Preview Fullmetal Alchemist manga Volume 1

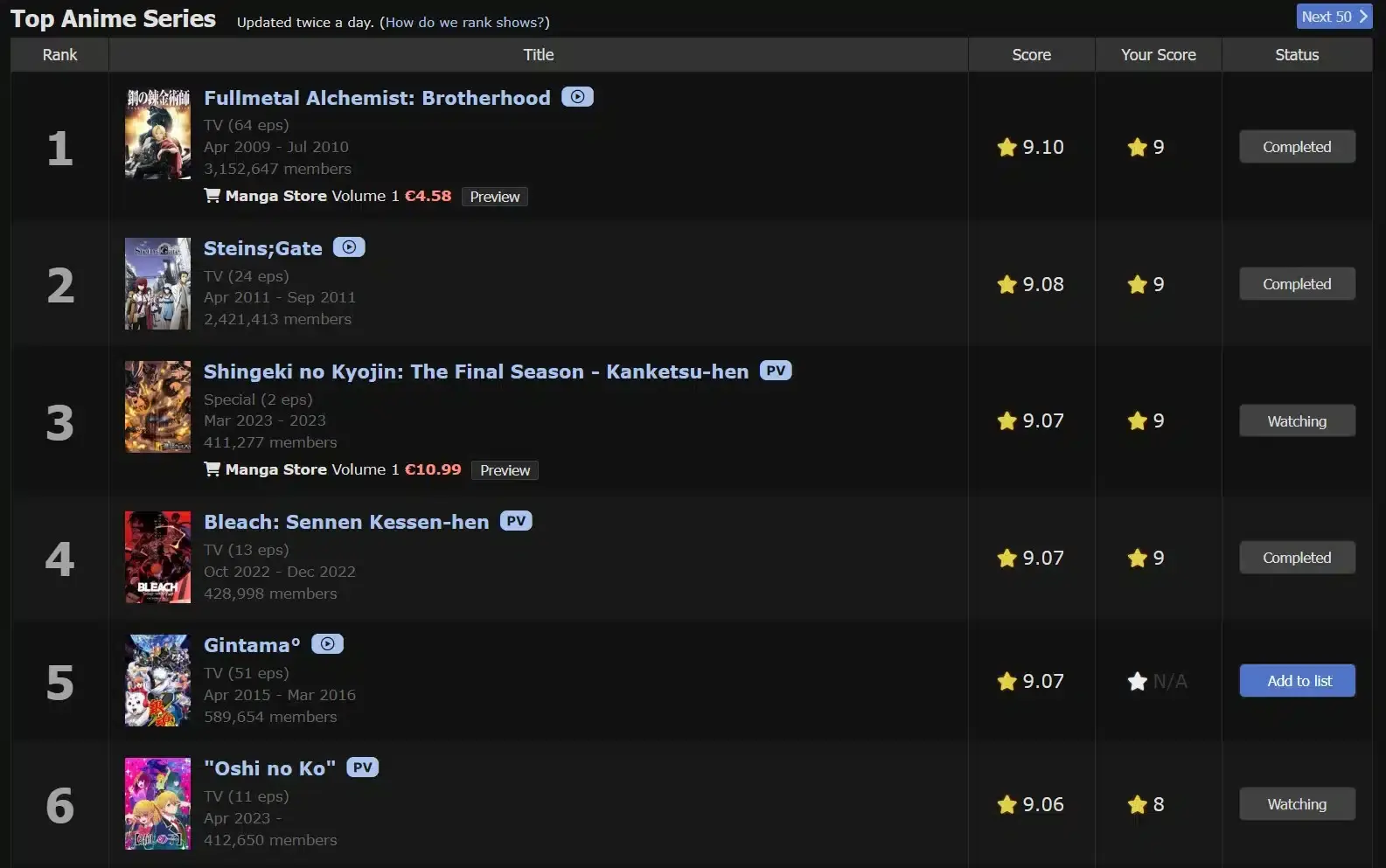pos(495,197)
